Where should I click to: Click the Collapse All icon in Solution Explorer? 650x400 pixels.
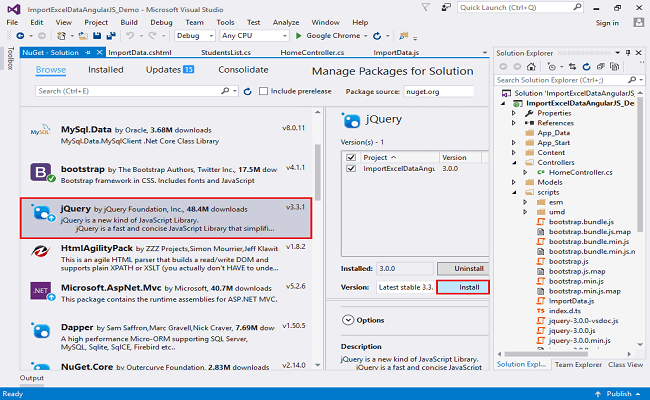click(601, 67)
